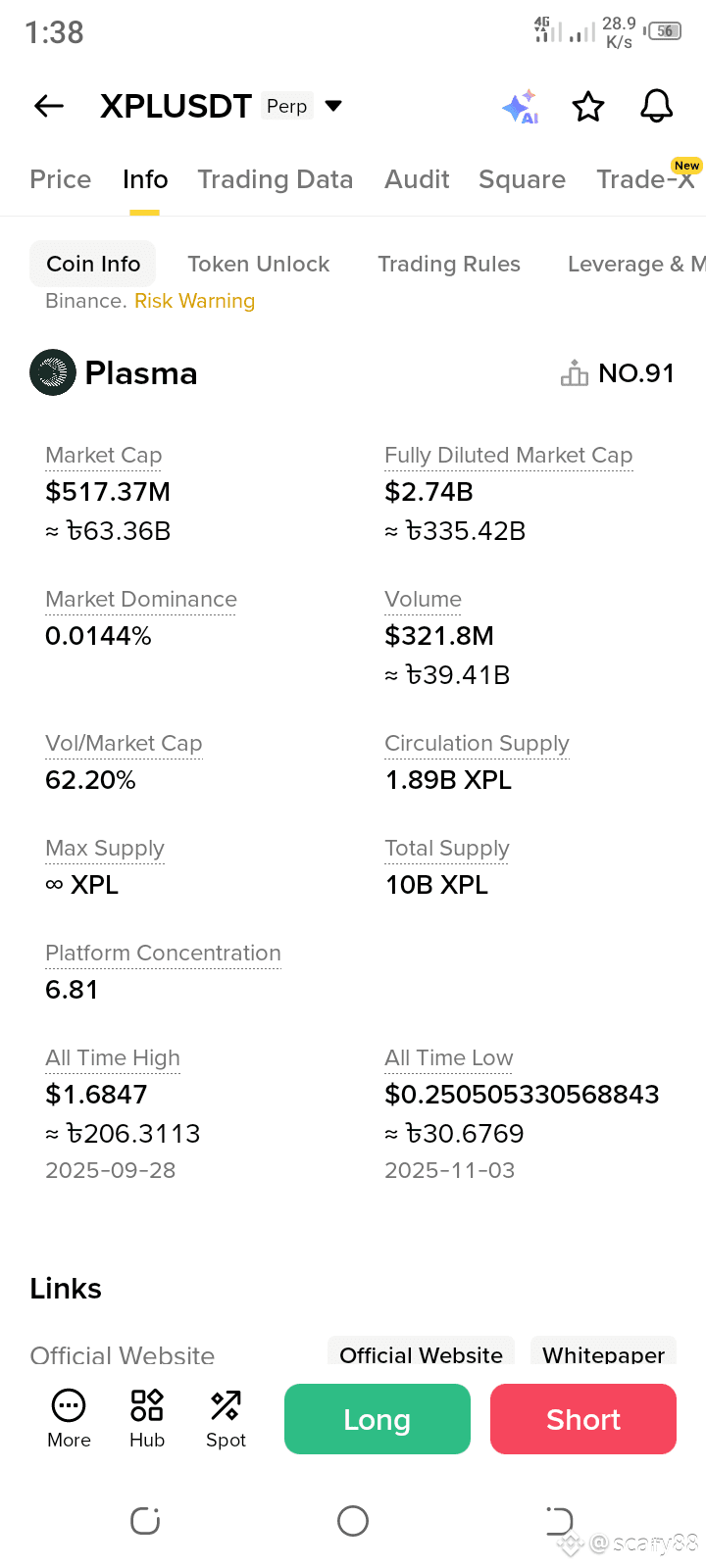Expand the XPLUSDT Perp pair dropdown arrow
Image resolution: width=706 pixels, height=1568 pixels.
click(x=333, y=106)
